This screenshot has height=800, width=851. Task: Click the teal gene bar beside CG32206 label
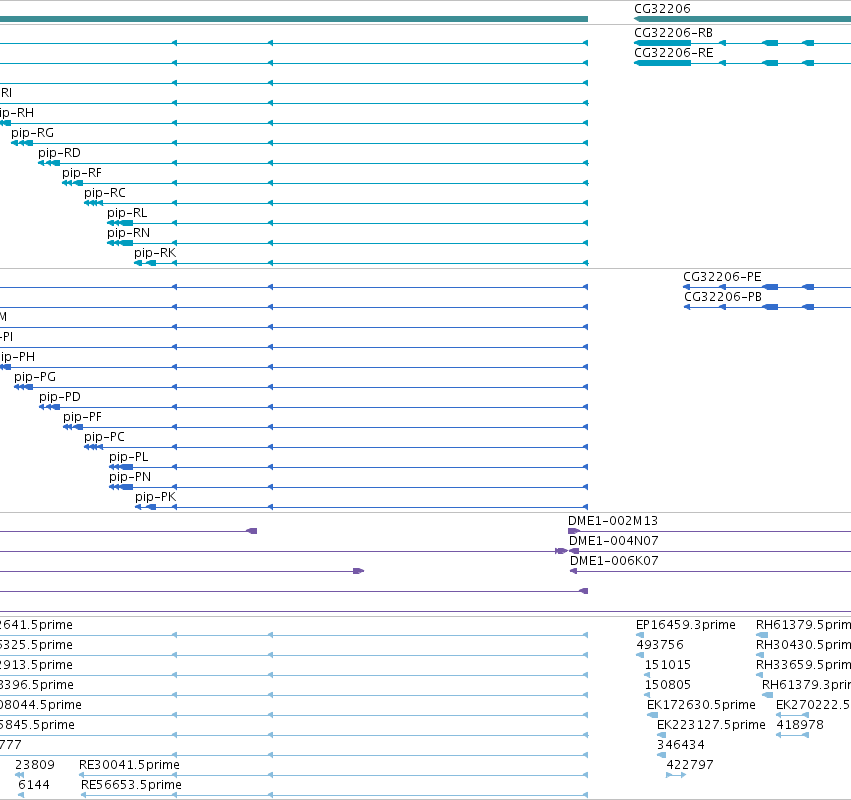tap(742, 19)
